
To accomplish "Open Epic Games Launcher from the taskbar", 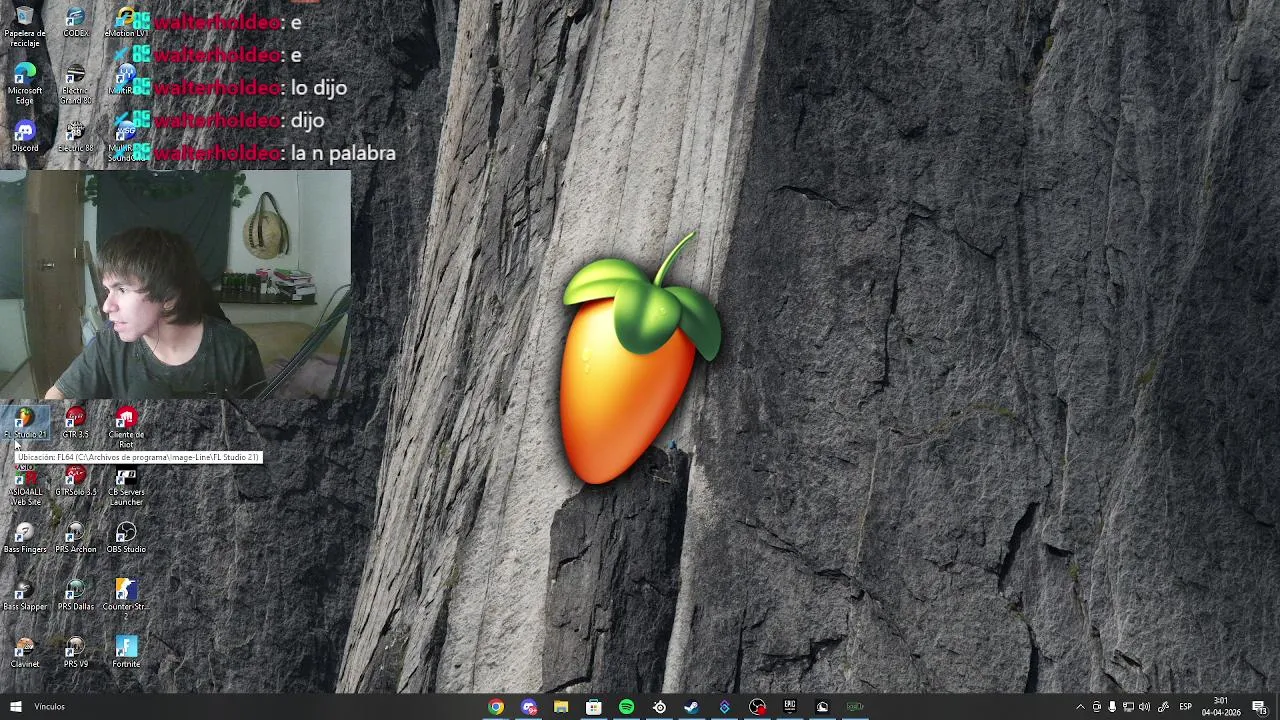I will [789, 707].
